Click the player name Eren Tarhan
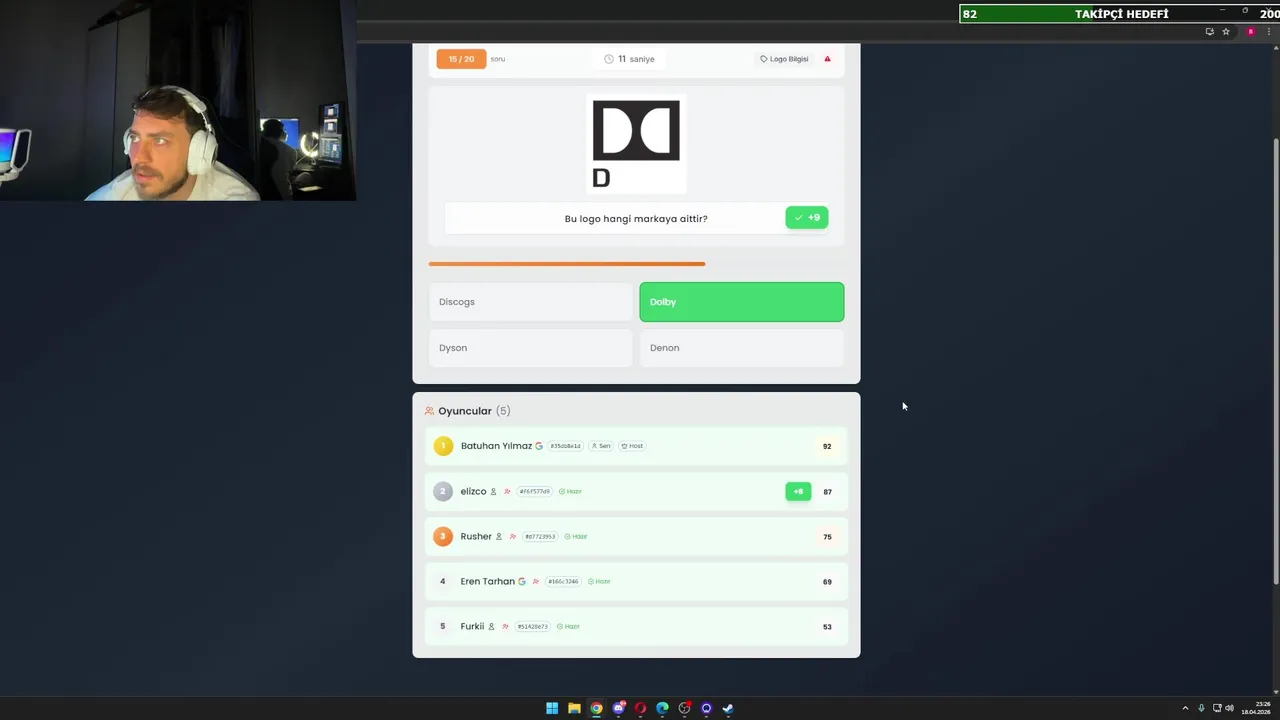Screen dimensions: 1280x720 coord(487,581)
